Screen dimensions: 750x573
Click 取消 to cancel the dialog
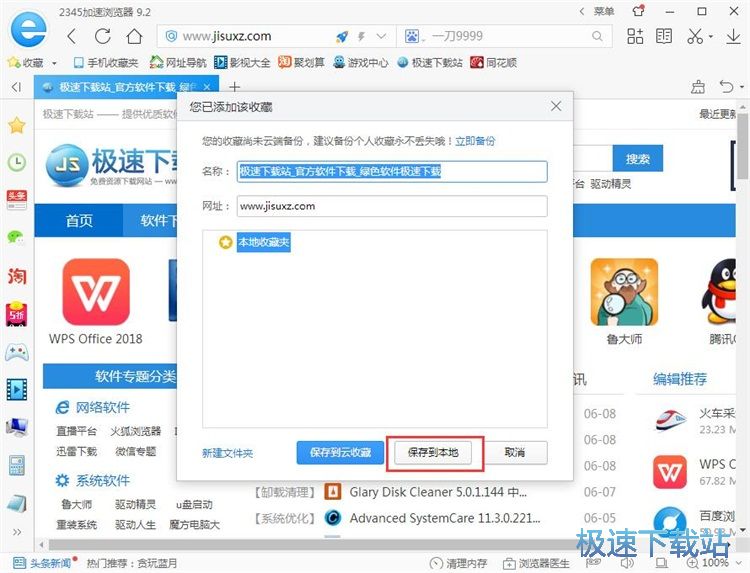click(x=515, y=452)
